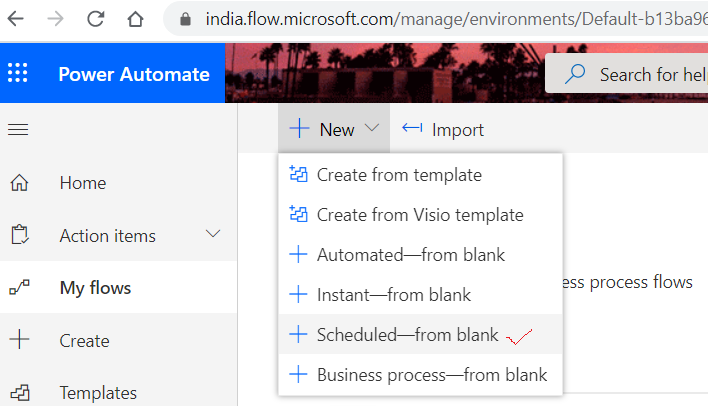Expand the Action items chevron
Image resolution: width=708 pixels, height=406 pixels.
pos(213,234)
